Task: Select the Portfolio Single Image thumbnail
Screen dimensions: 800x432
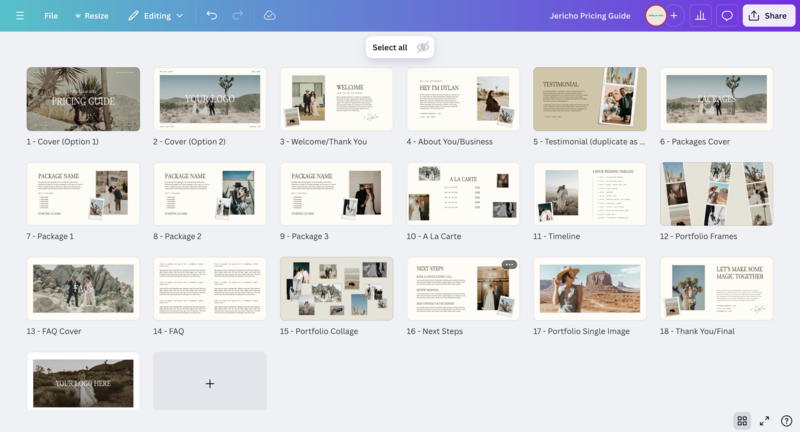Action: coord(590,289)
